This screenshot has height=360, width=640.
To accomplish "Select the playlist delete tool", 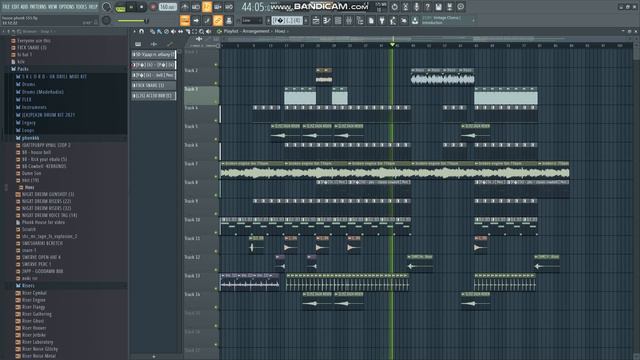I will coord(166,31).
